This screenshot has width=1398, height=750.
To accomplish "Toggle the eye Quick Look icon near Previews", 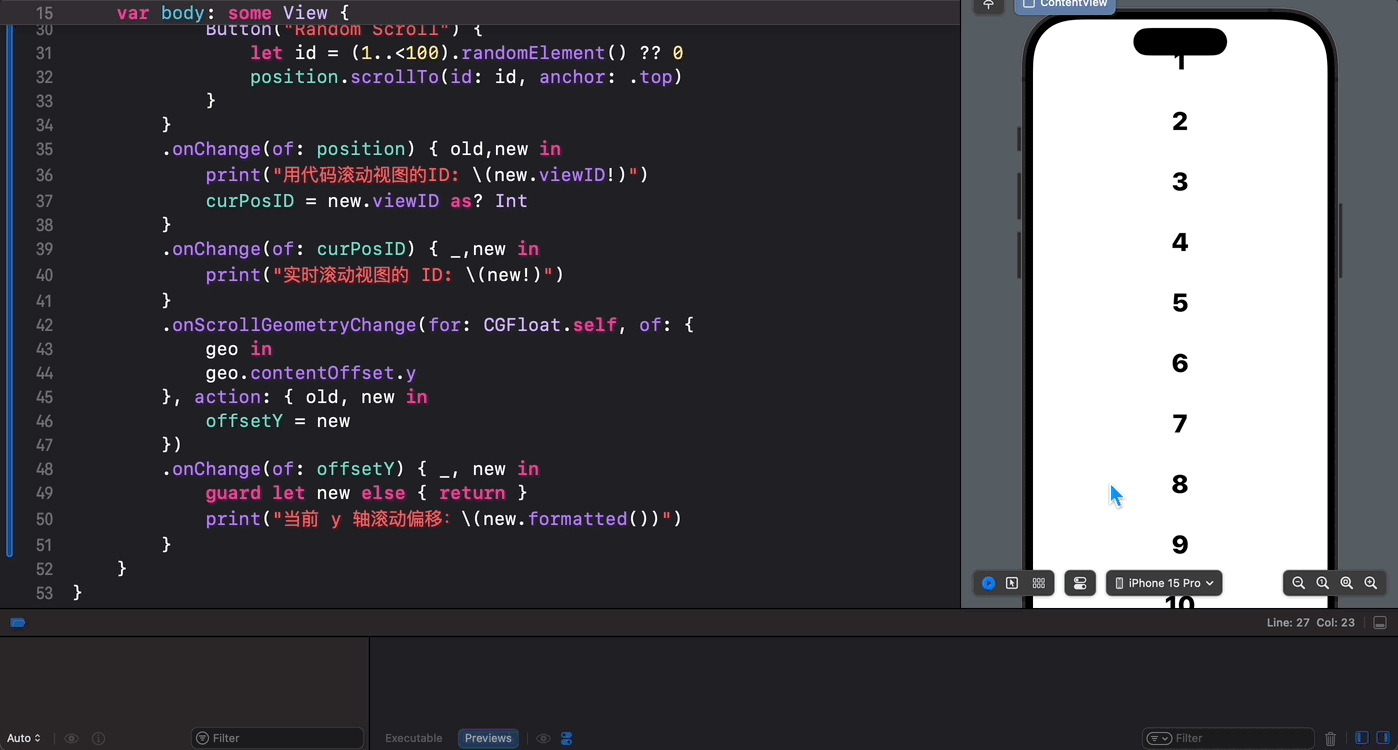I will click(x=543, y=738).
